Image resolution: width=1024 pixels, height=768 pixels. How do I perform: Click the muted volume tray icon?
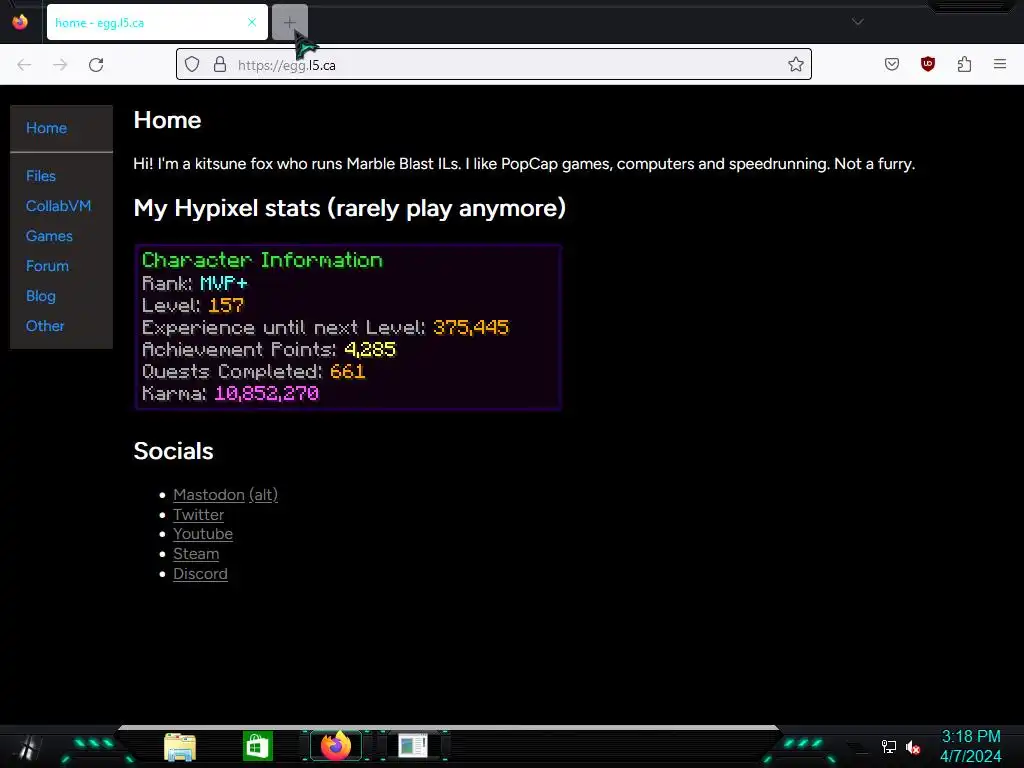(913, 747)
